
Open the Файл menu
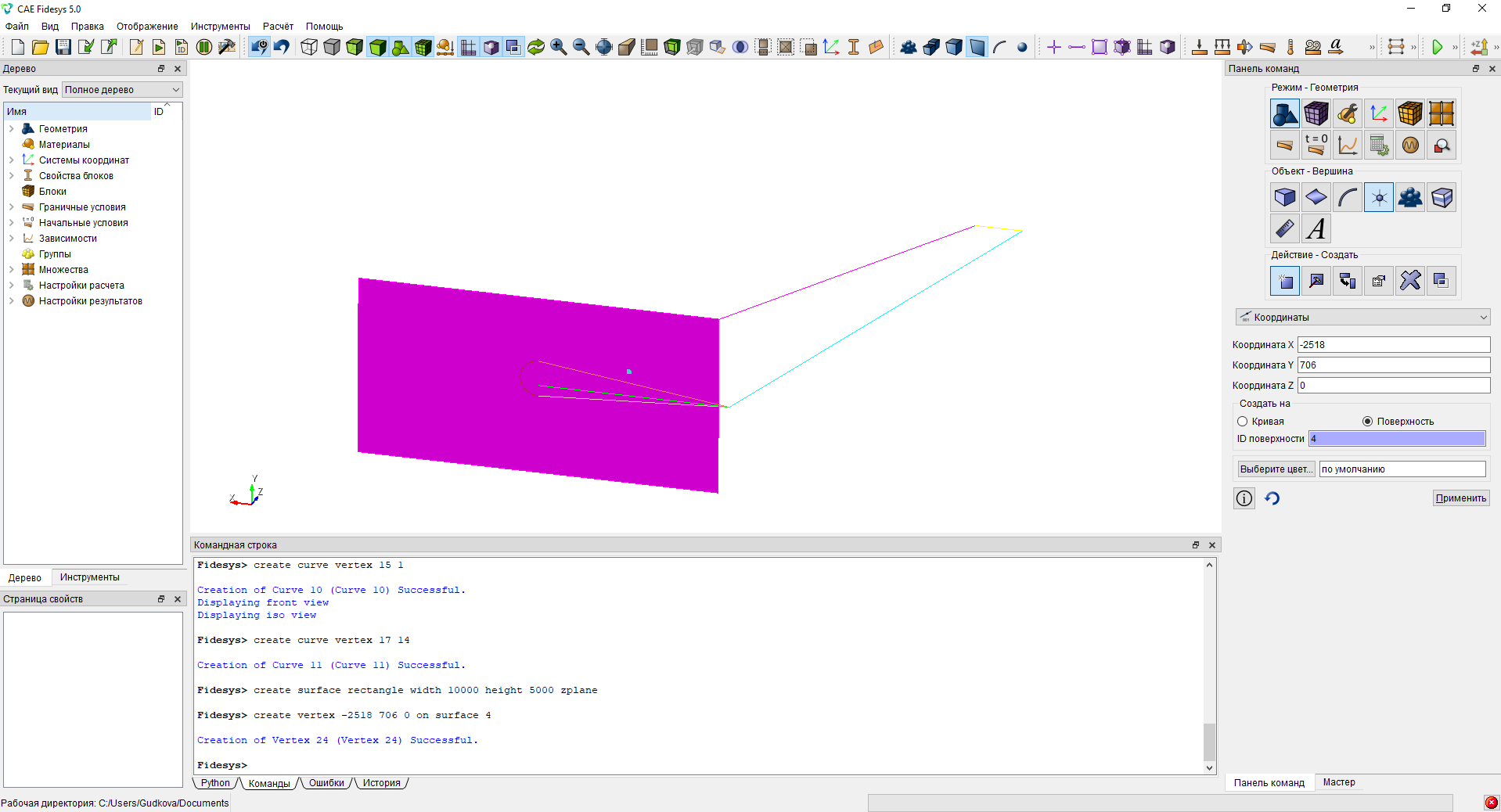pyautogui.click(x=17, y=27)
